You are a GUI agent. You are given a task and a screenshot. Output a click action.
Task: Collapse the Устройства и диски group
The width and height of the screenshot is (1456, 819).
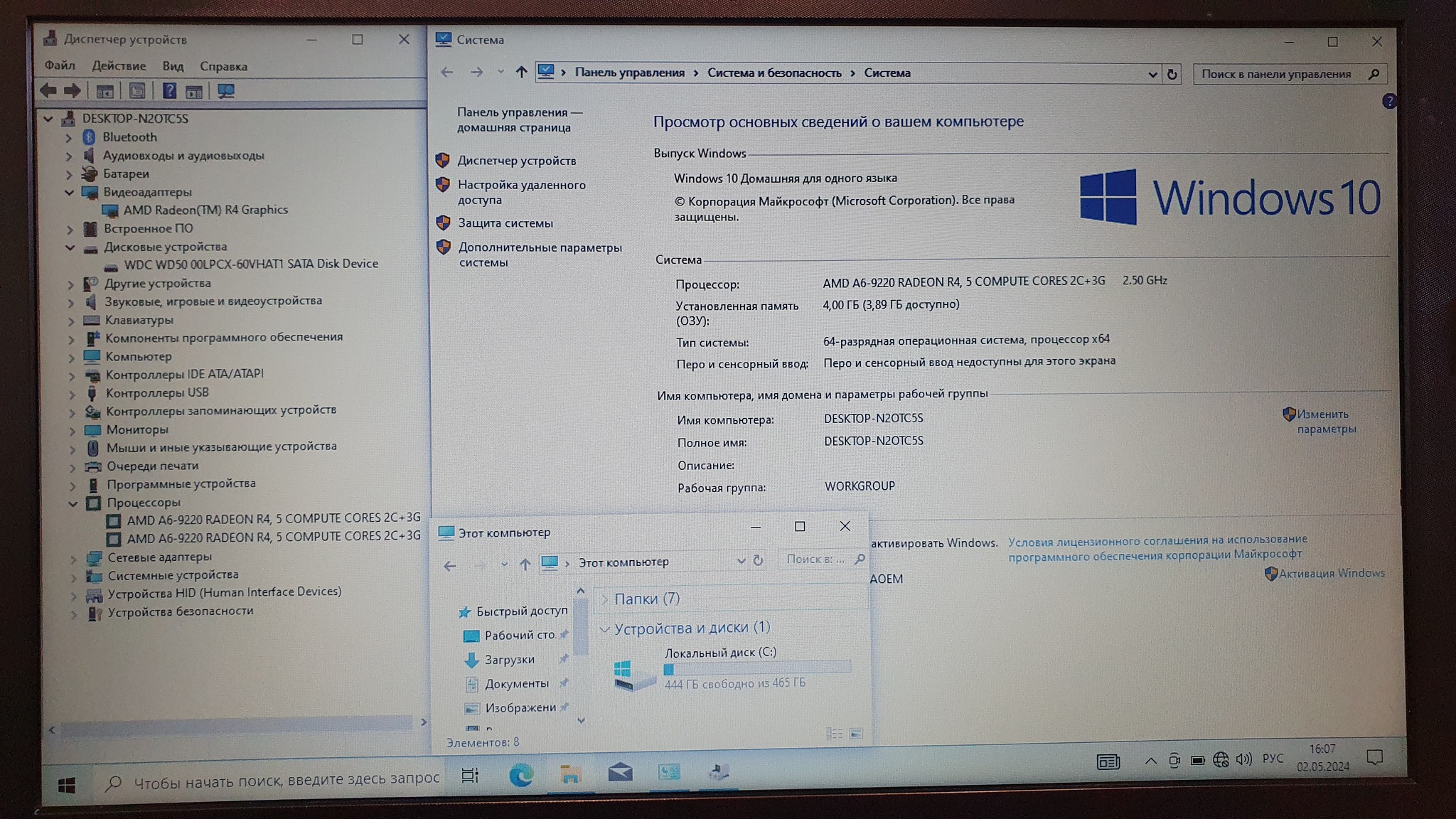[x=604, y=629]
